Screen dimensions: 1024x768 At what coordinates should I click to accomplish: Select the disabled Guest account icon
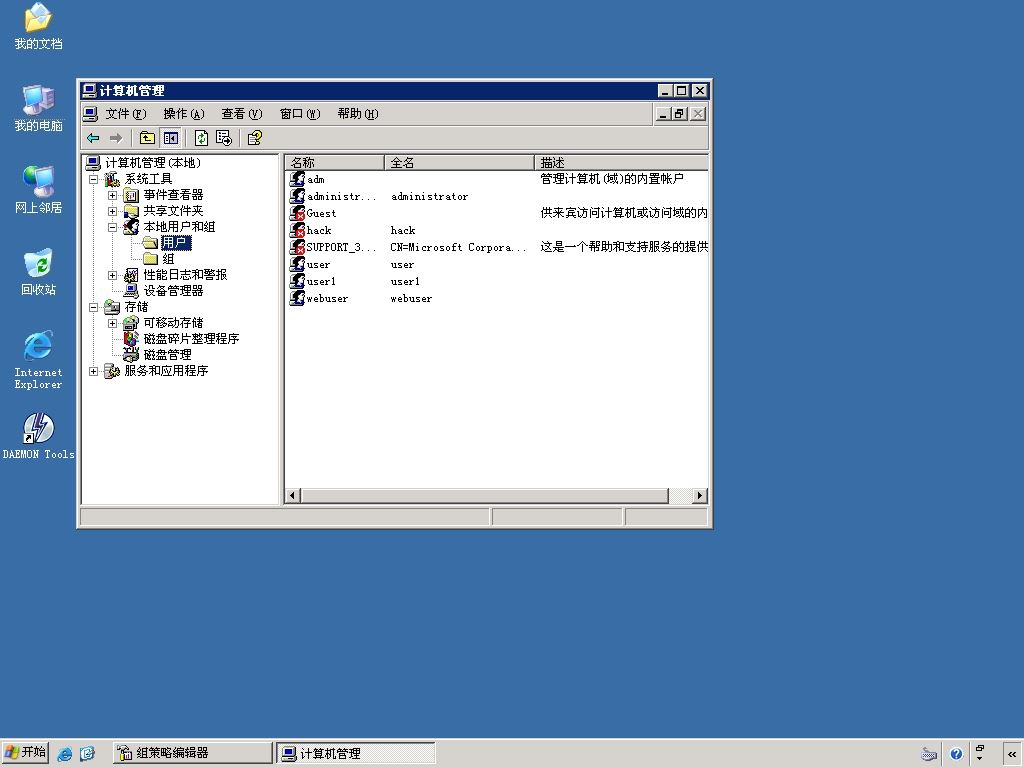297,212
